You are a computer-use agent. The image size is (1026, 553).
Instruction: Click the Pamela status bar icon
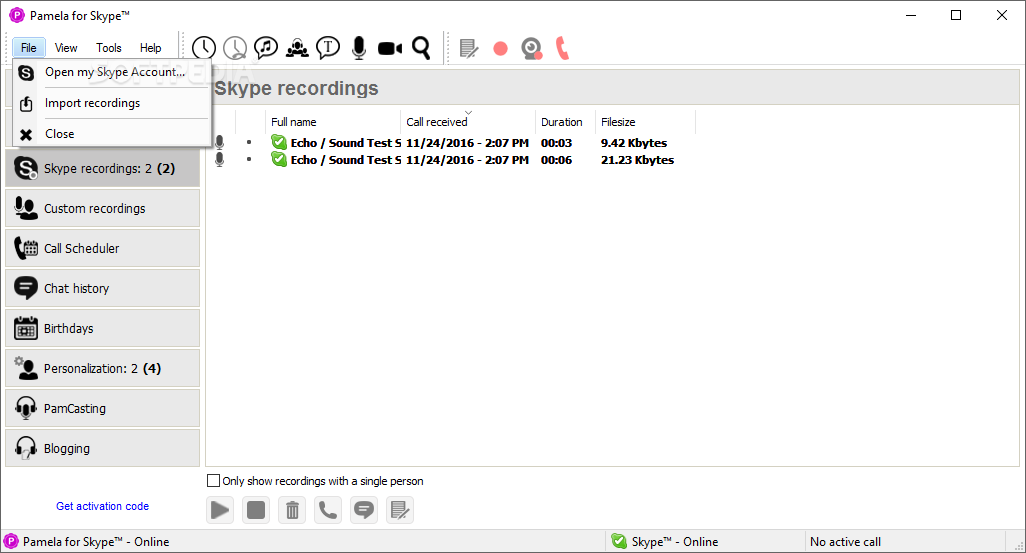pos(11,541)
